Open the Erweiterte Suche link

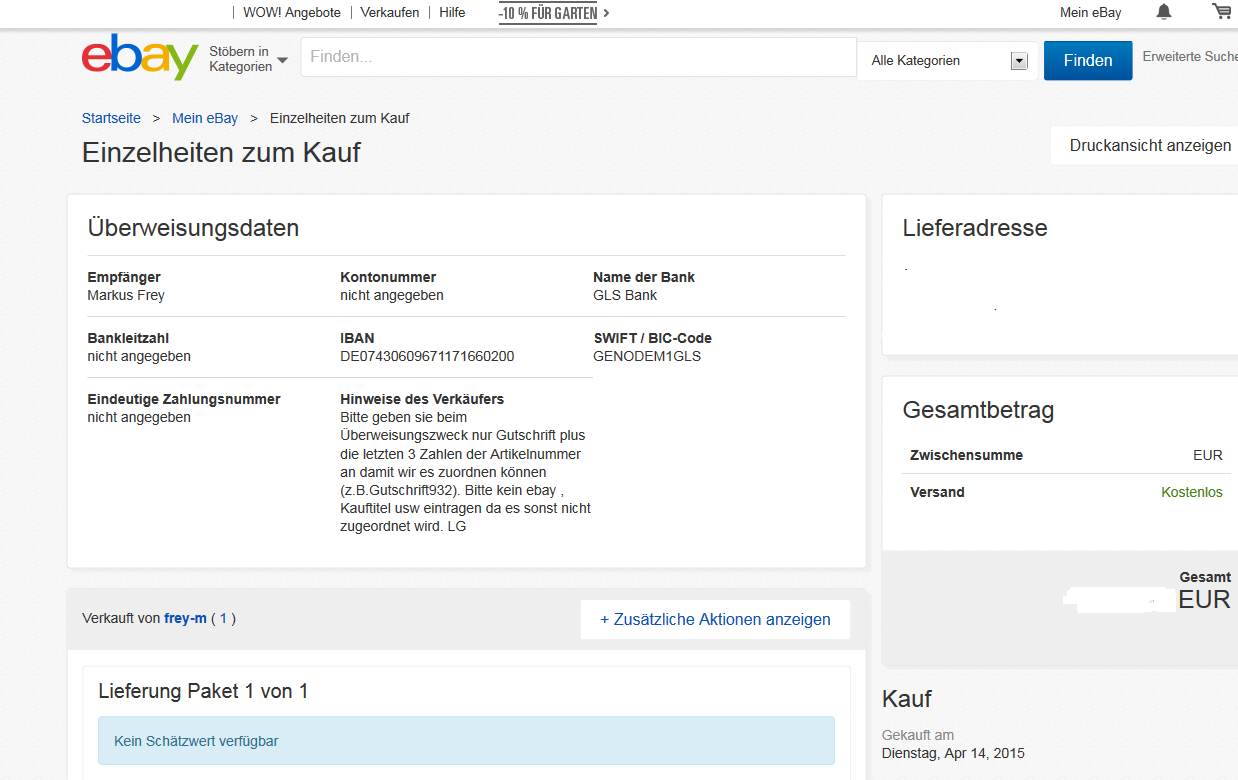pyautogui.click(x=1190, y=57)
